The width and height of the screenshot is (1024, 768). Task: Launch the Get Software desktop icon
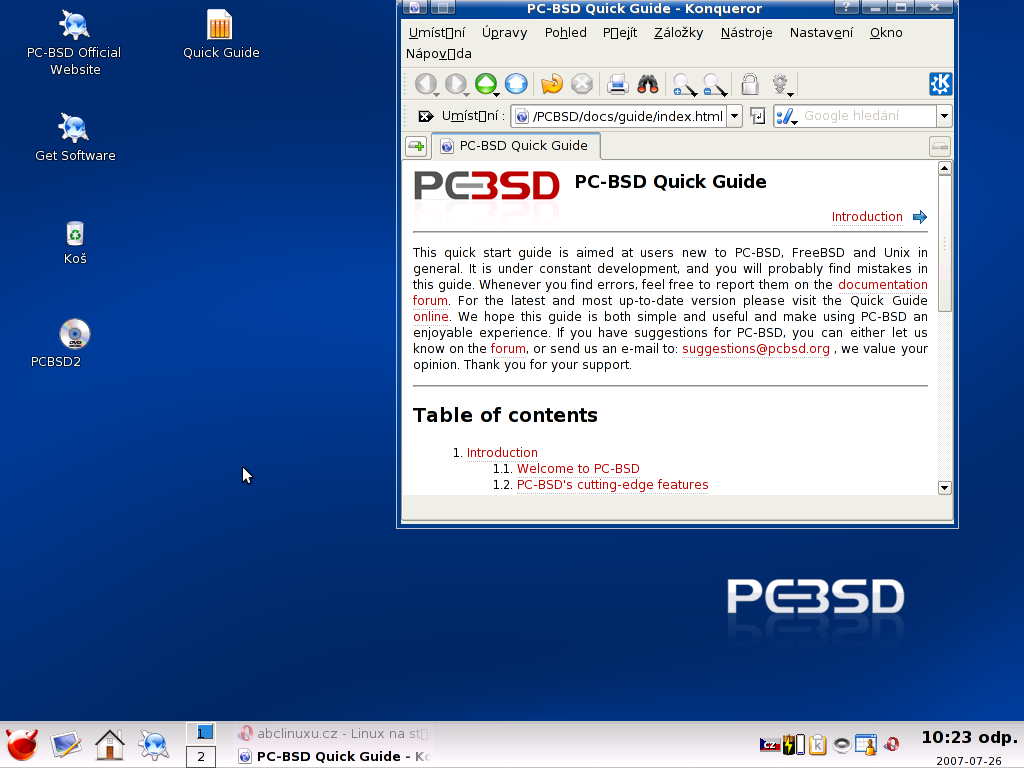74,137
